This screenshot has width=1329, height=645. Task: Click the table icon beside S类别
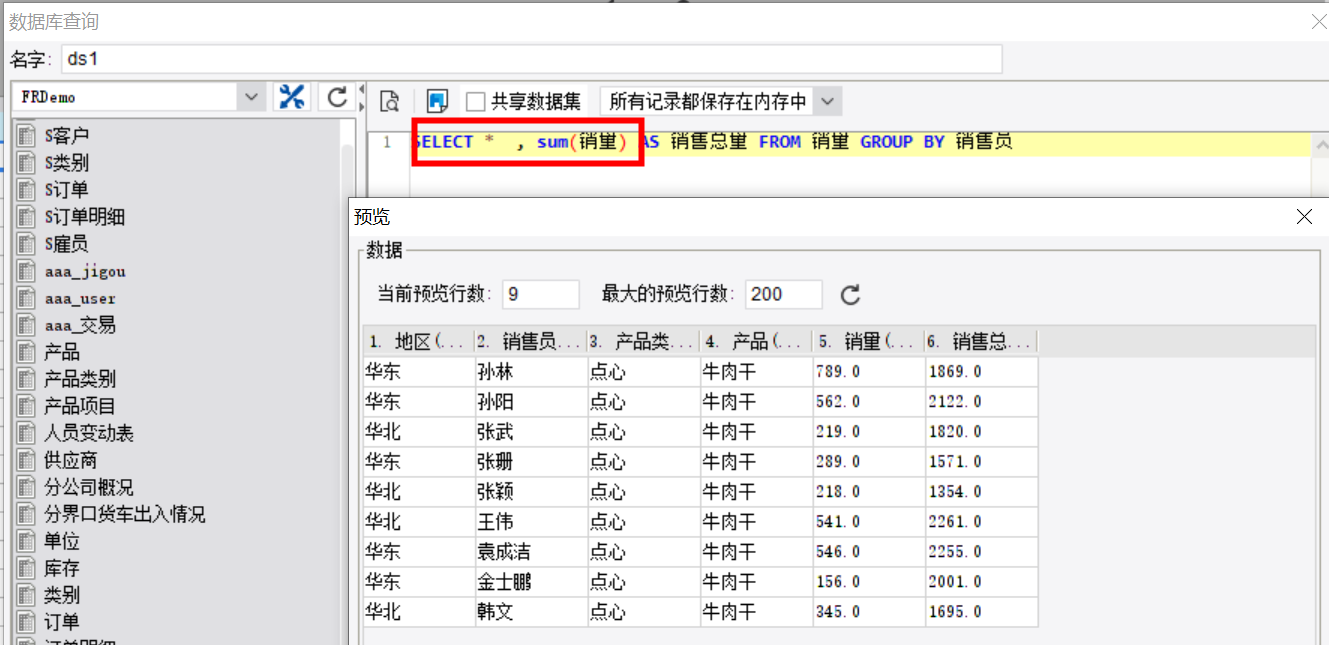(27, 162)
